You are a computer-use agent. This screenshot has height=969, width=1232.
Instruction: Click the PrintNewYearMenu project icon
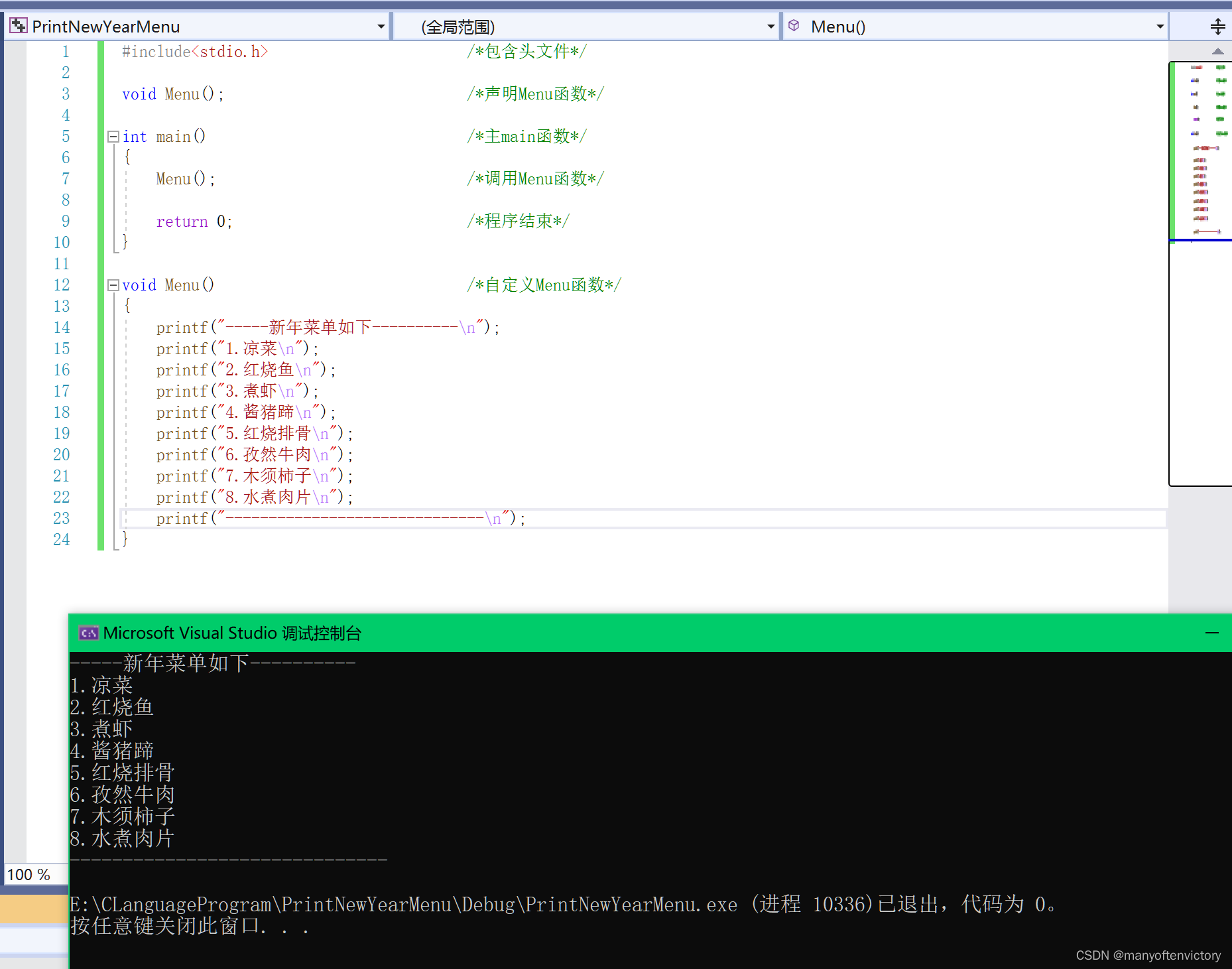click(19, 26)
